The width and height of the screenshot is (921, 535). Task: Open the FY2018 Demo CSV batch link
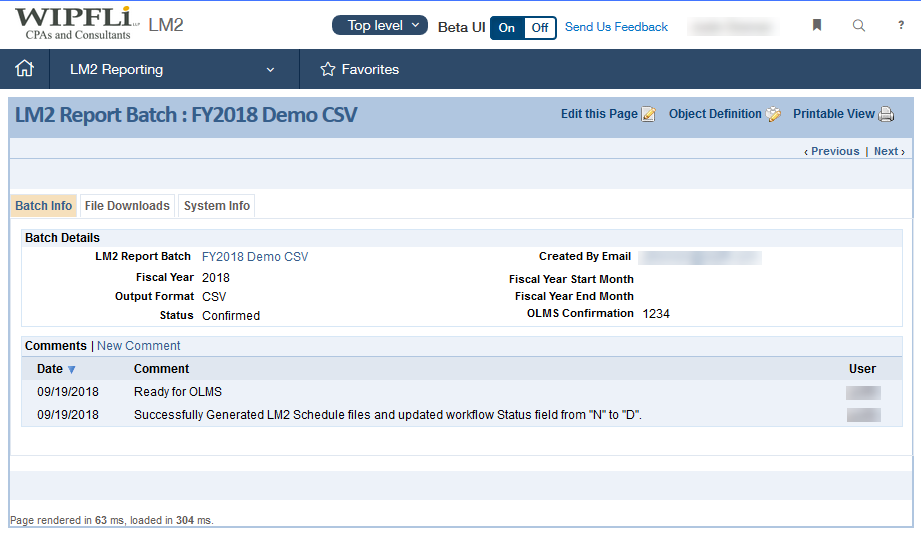coord(255,257)
